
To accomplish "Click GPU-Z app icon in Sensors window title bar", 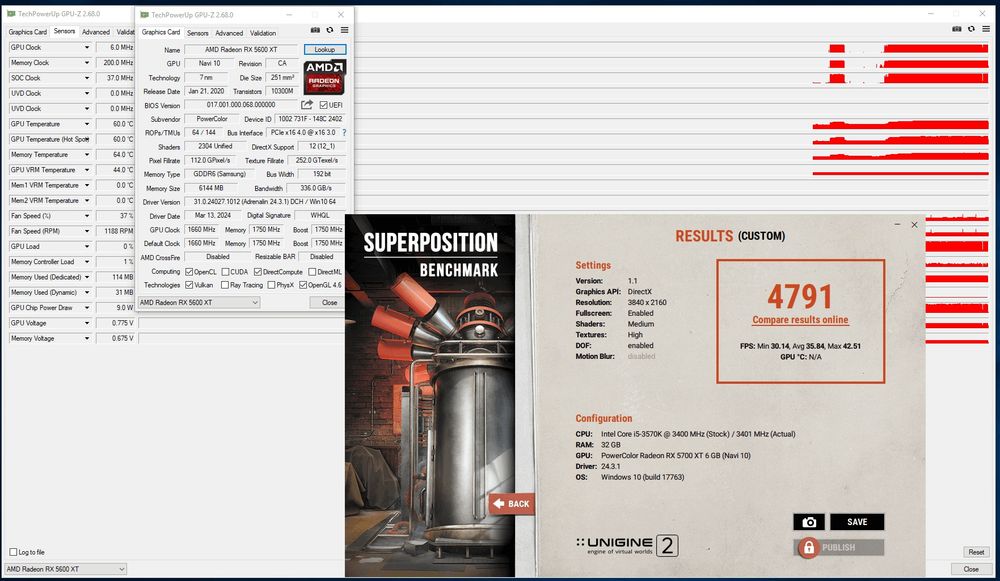I will coord(11,13).
